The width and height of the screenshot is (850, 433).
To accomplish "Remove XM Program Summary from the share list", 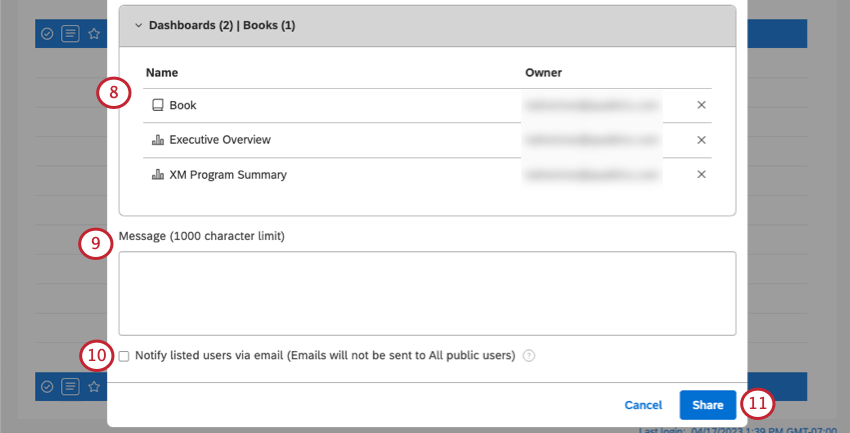I will pyautogui.click(x=701, y=175).
